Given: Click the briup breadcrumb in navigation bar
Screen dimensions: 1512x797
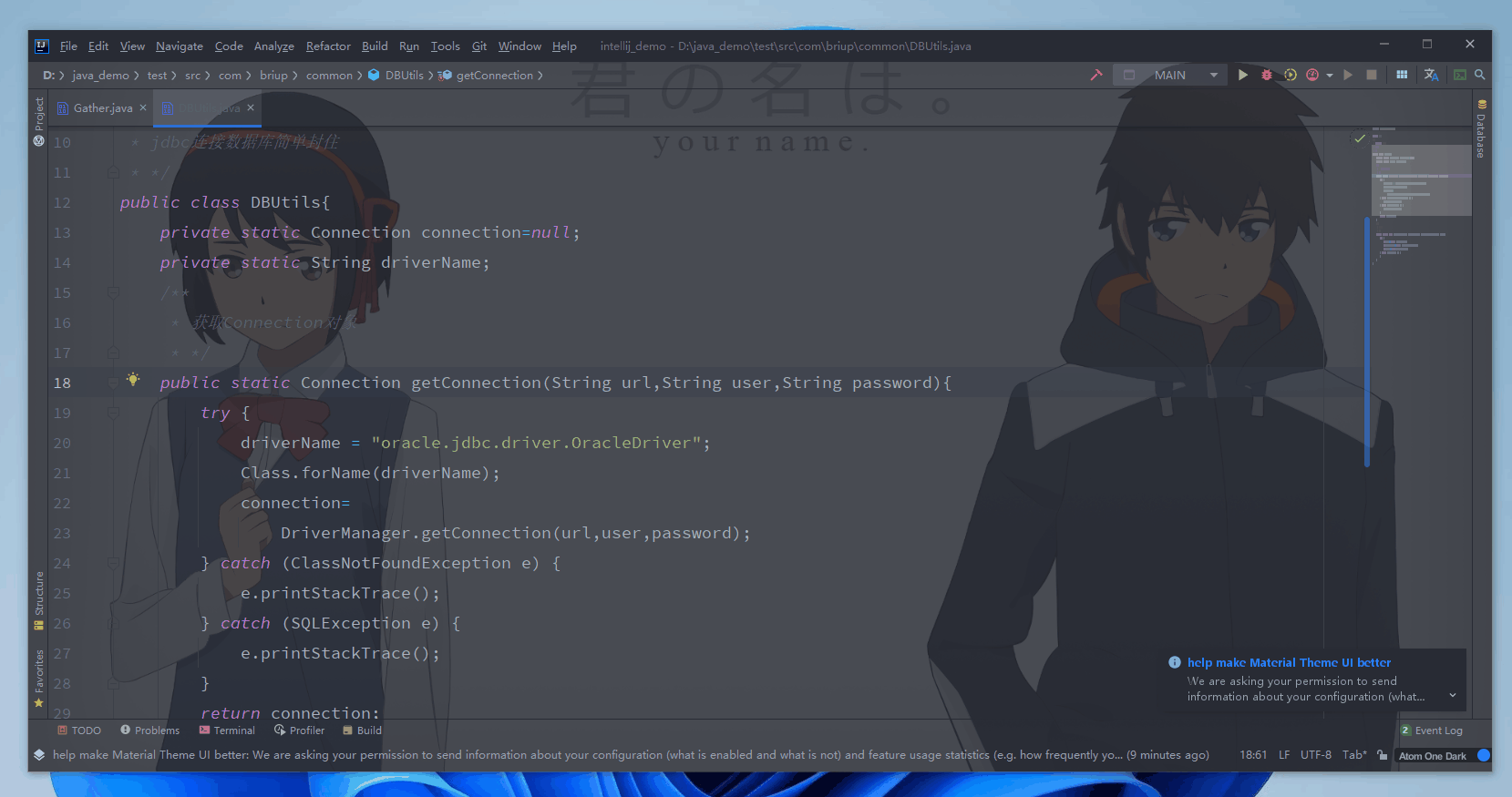Looking at the screenshot, I should (x=273, y=75).
